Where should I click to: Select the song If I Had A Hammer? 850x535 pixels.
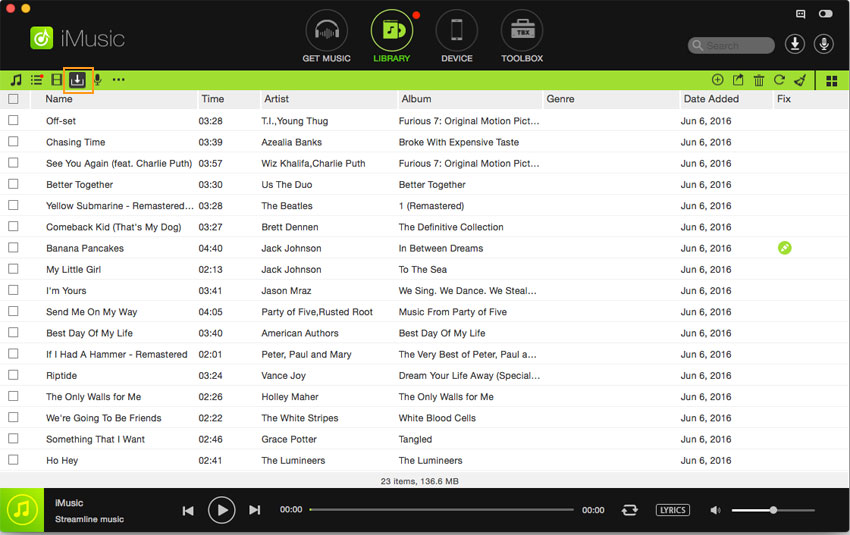tap(117, 354)
